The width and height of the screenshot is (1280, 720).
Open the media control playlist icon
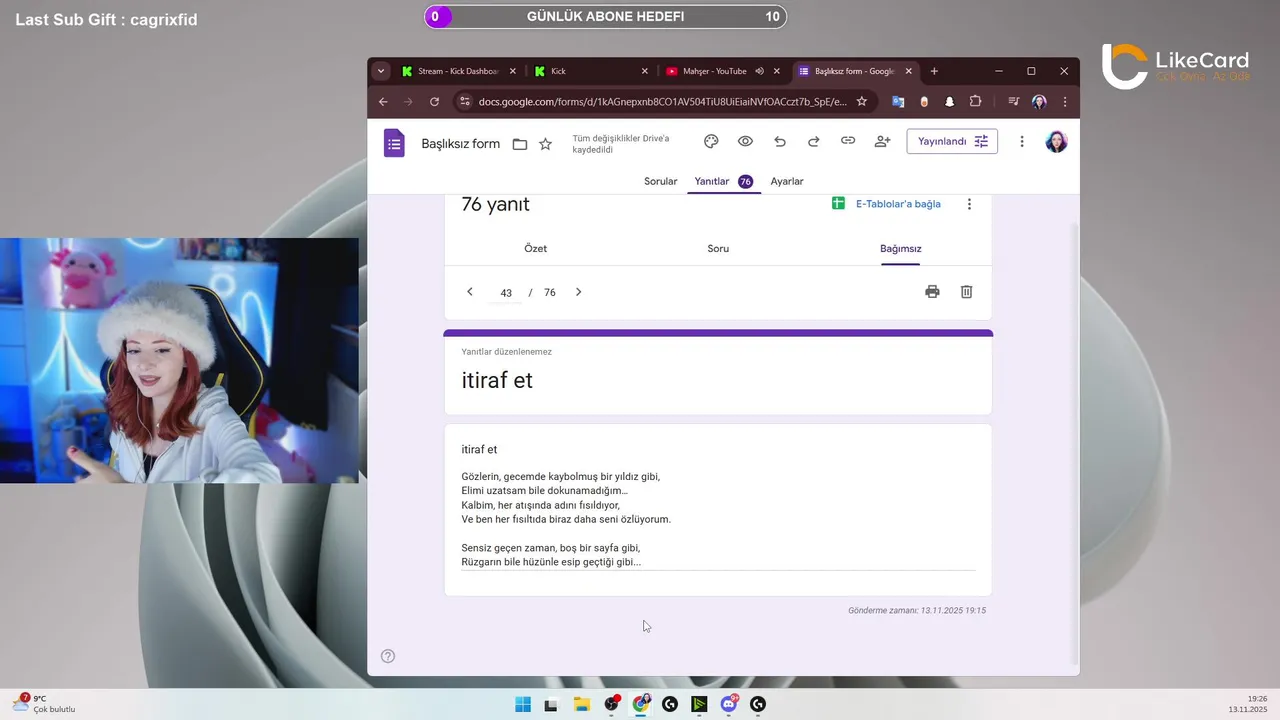coord(1013,101)
